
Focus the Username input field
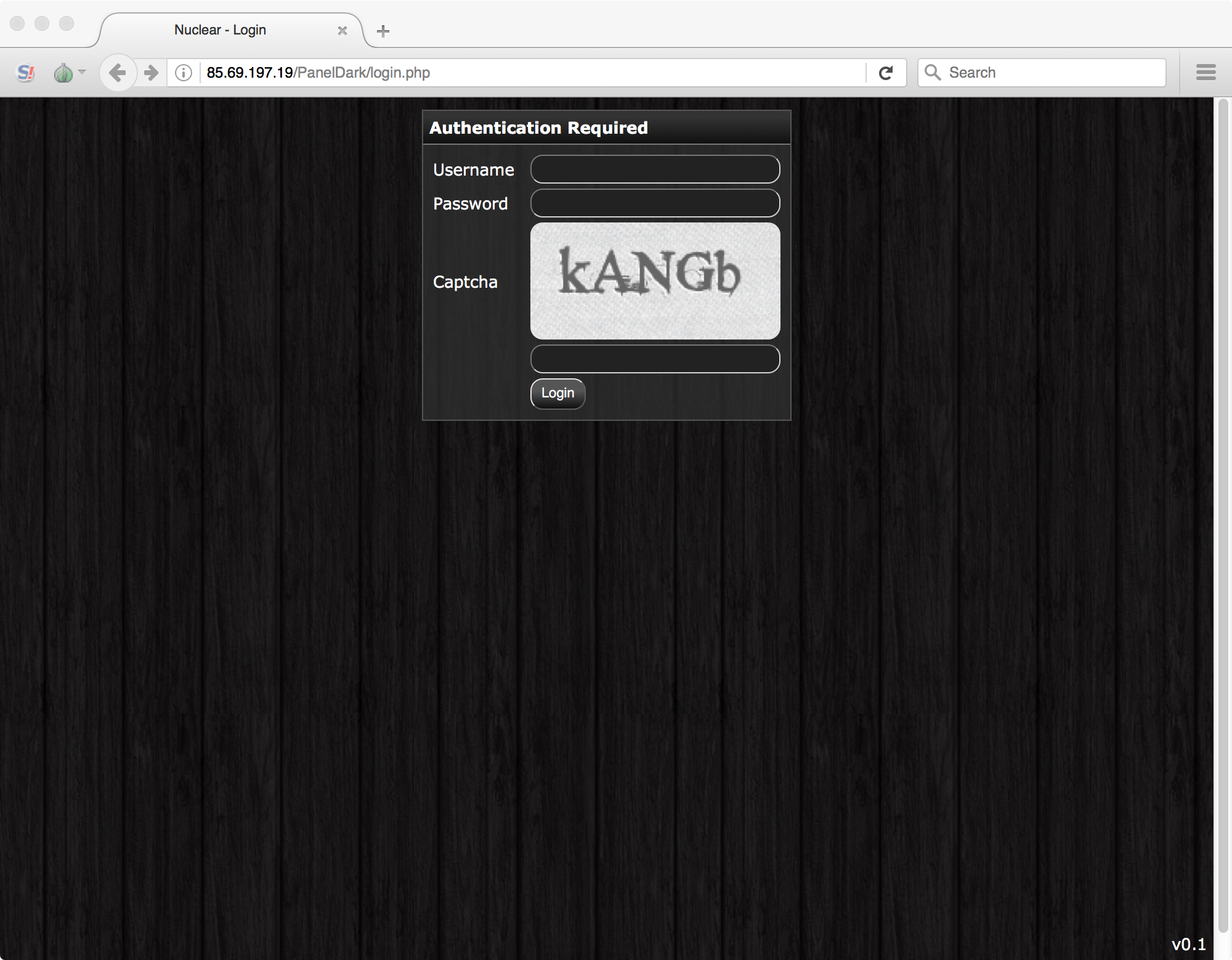pos(655,169)
